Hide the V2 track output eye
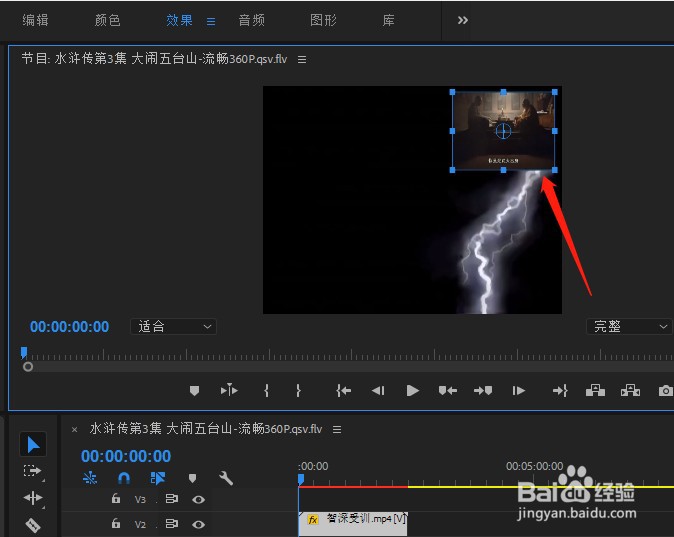Viewport: 674px width, 537px height. click(x=198, y=524)
